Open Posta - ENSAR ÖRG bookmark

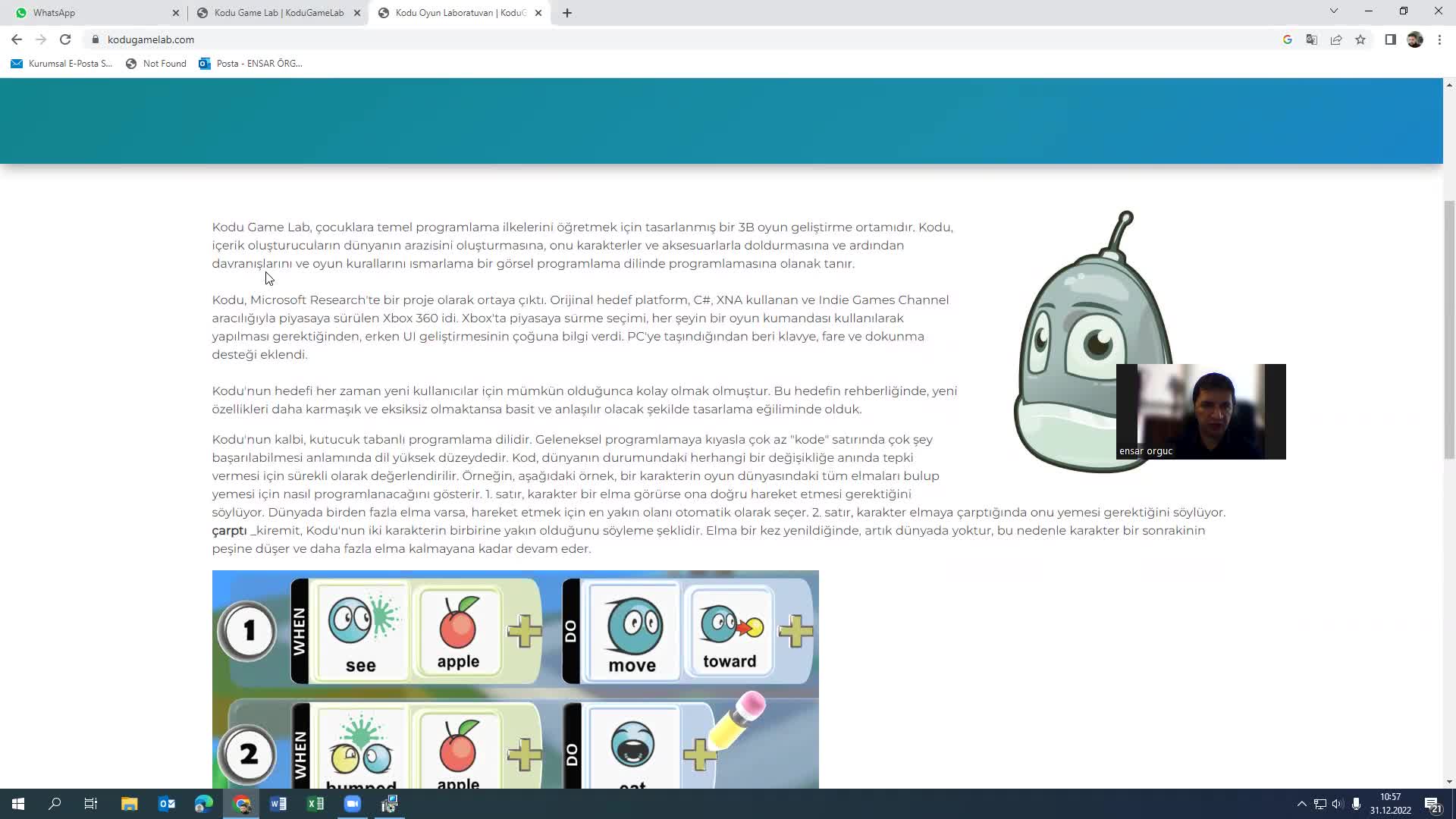click(251, 64)
